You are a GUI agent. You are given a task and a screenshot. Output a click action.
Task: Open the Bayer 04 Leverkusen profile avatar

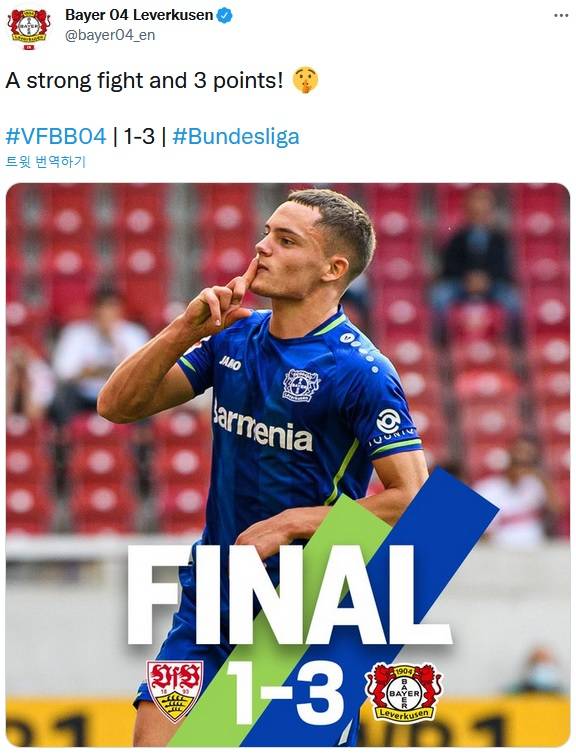29,28
